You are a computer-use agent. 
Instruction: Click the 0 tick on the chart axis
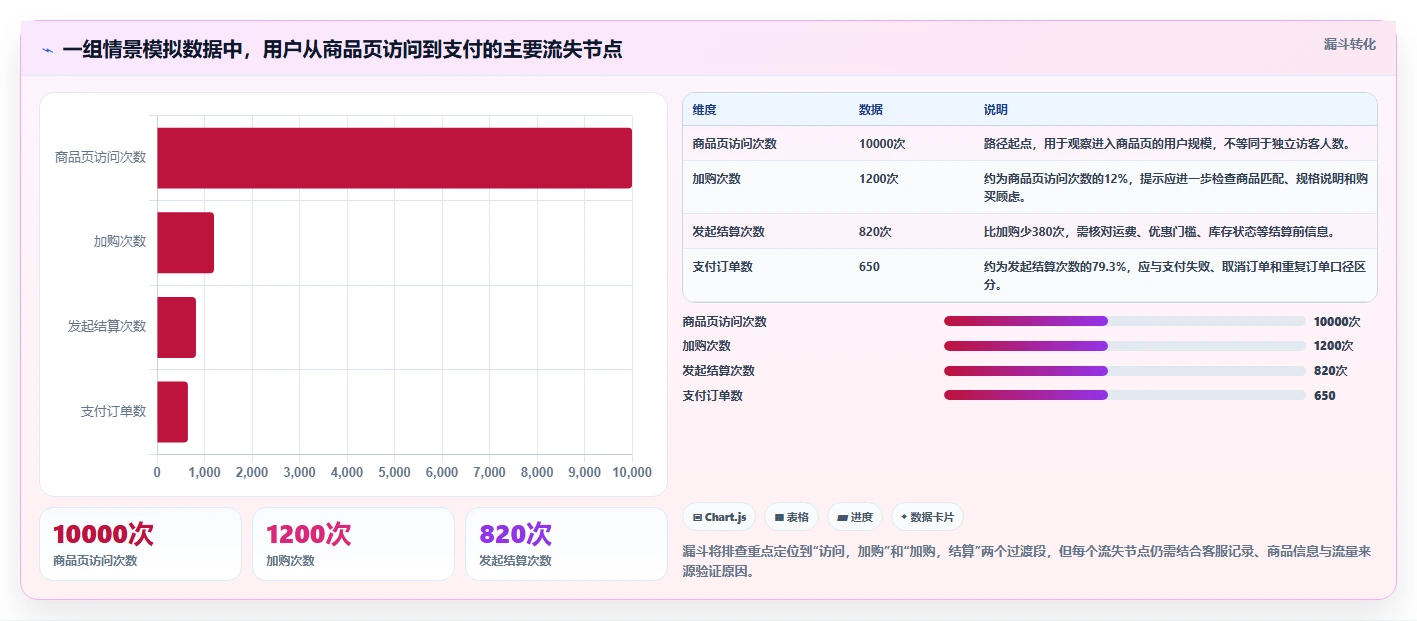[x=157, y=472]
